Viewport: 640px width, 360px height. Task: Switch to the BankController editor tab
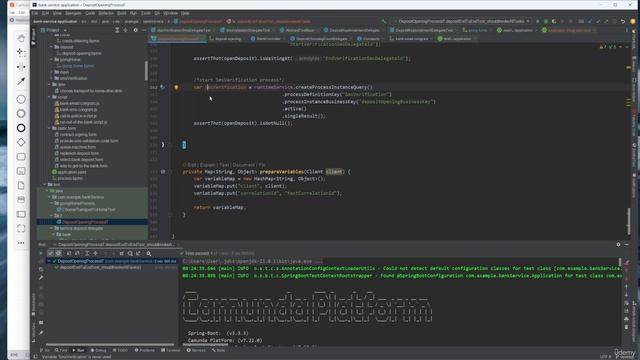pos(266,39)
